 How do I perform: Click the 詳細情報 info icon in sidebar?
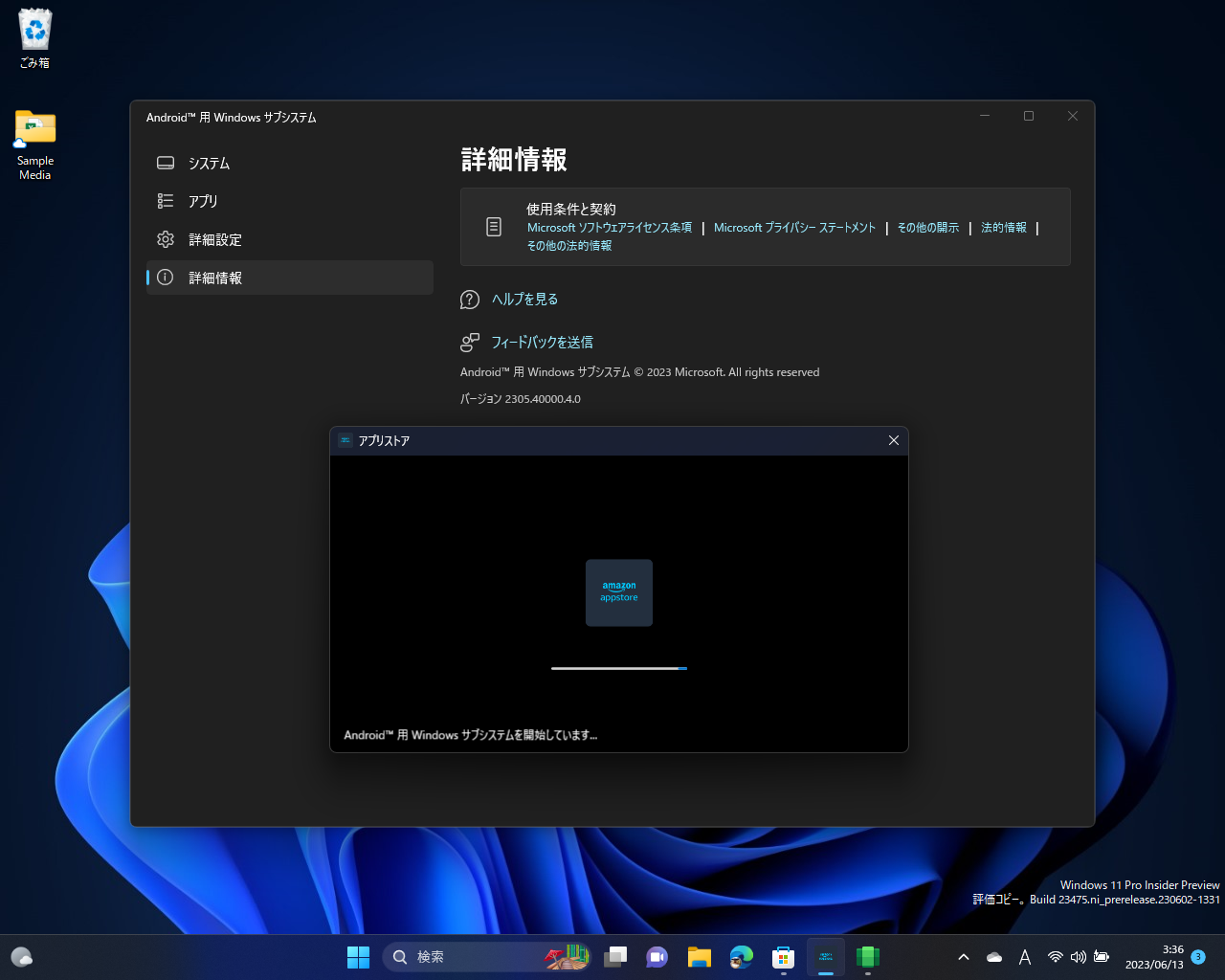pos(166,278)
